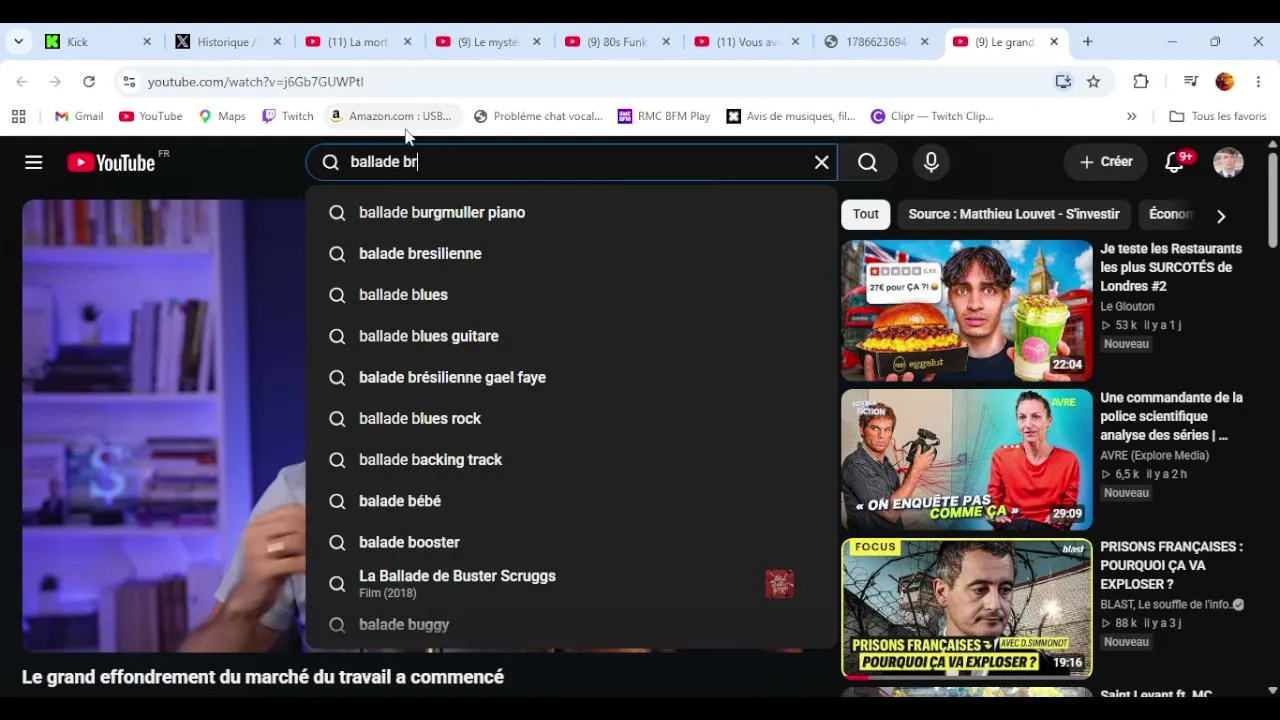The height and width of the screenshot is (720, 1280).
Task: Open the Chrome three-dot menu
Action: (x=1258, y=82)
